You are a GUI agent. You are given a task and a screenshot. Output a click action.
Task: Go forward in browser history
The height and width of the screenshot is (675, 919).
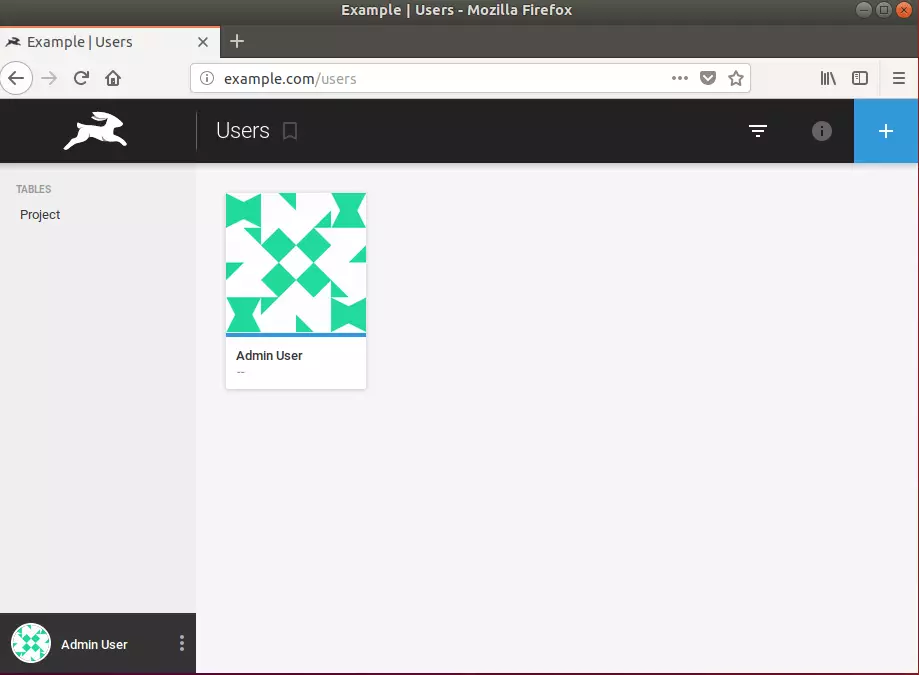[49, 78]
